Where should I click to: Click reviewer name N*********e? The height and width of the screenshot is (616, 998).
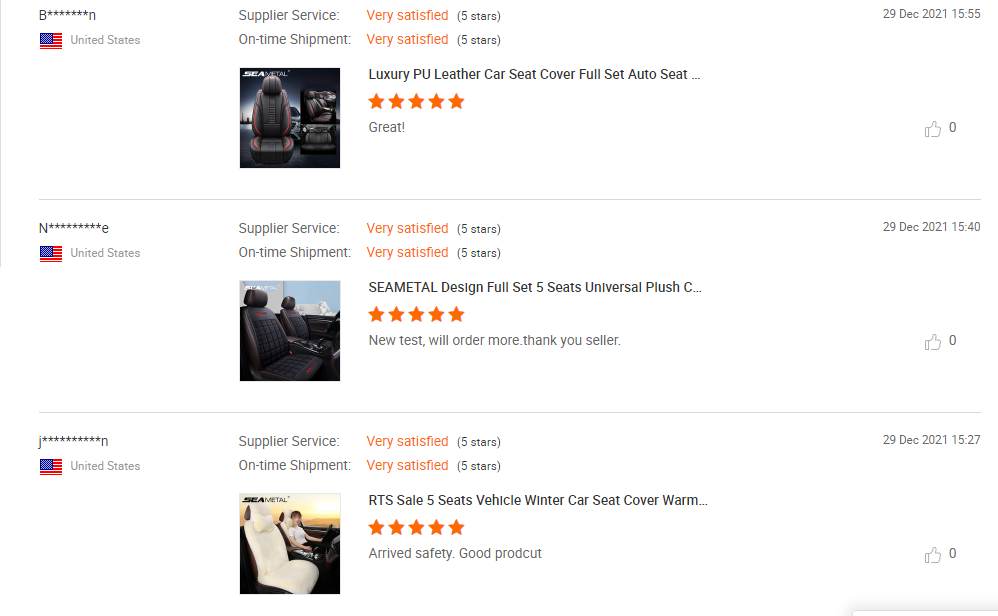coord(73,228)
